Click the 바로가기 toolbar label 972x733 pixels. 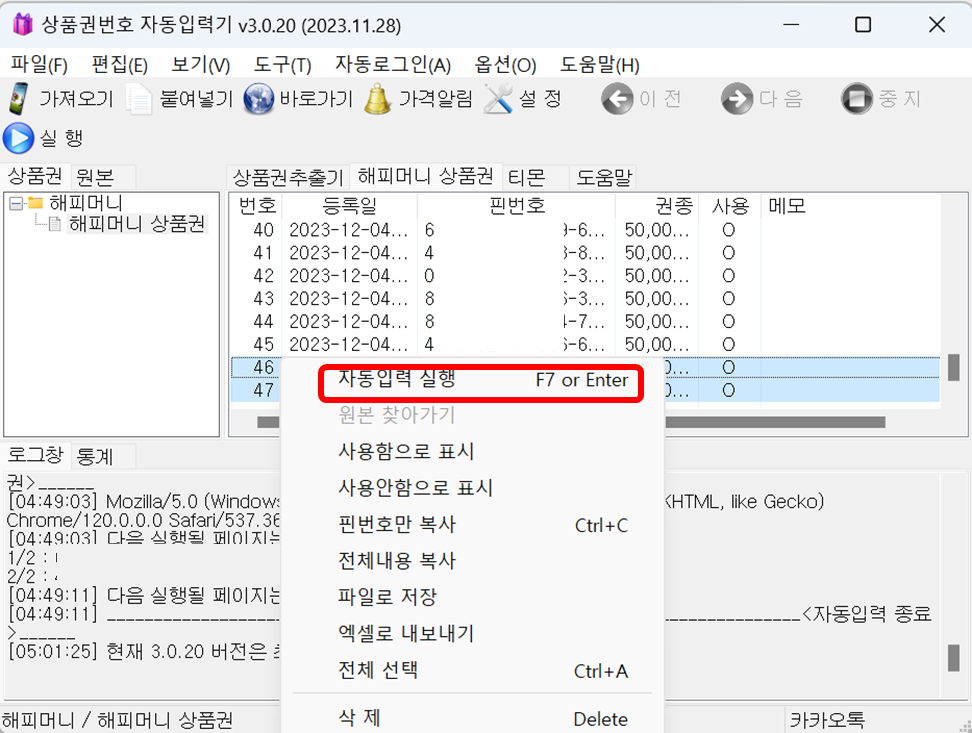click(316, 99)
